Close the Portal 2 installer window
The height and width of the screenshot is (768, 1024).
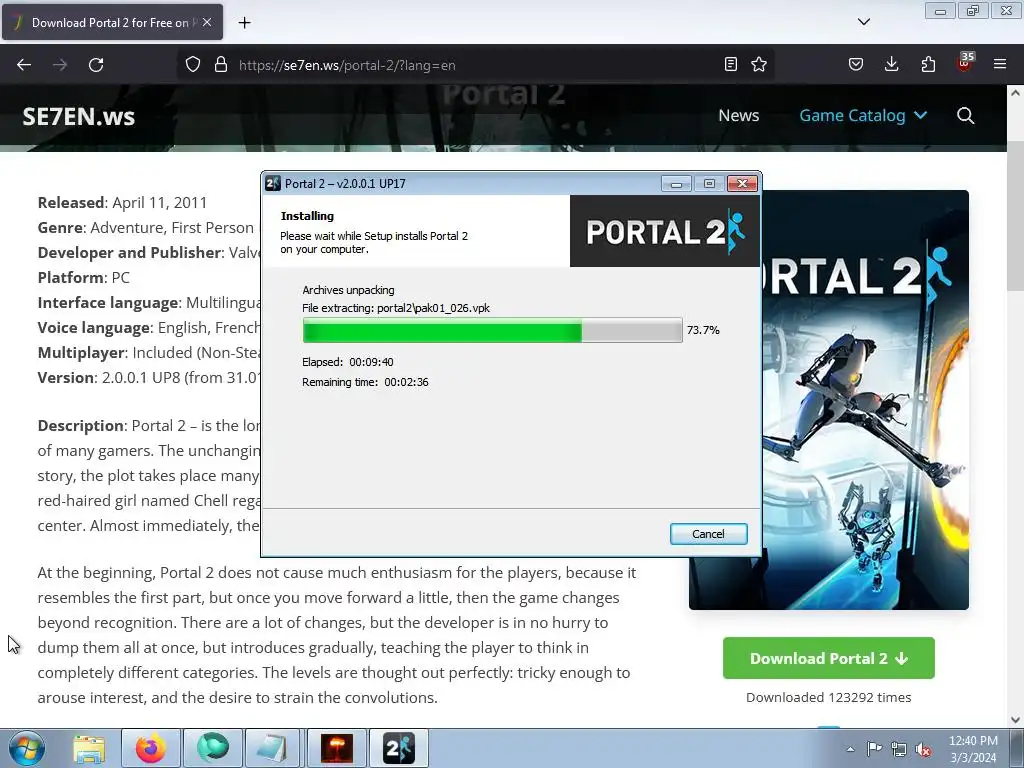[743, 184]
